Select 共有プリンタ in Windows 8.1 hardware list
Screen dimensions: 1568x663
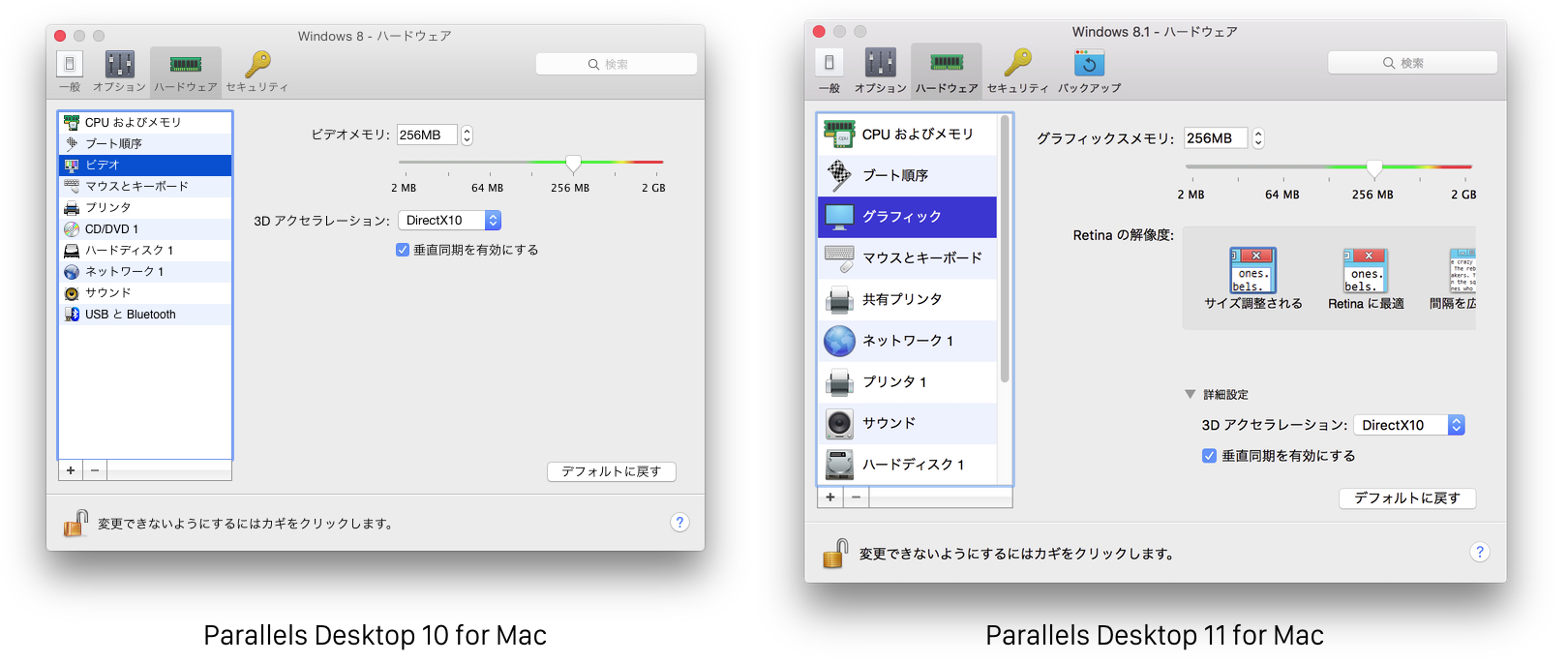908,299
